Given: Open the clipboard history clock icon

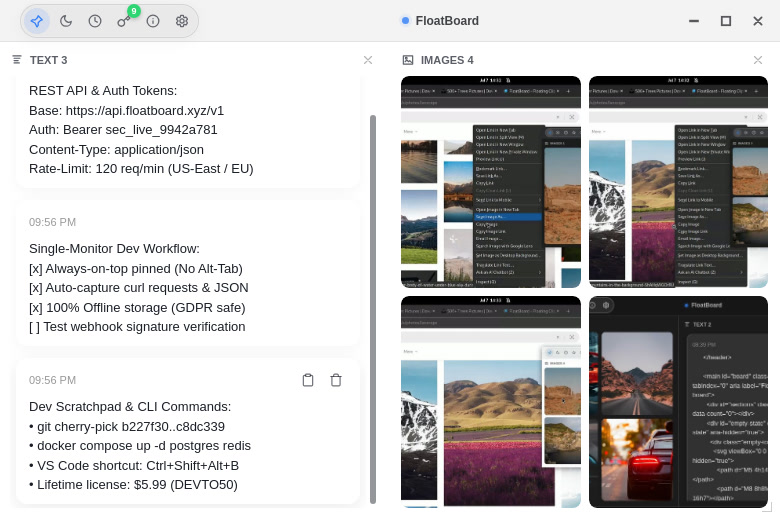Looking at the screenshot, I should click(95, 21).
